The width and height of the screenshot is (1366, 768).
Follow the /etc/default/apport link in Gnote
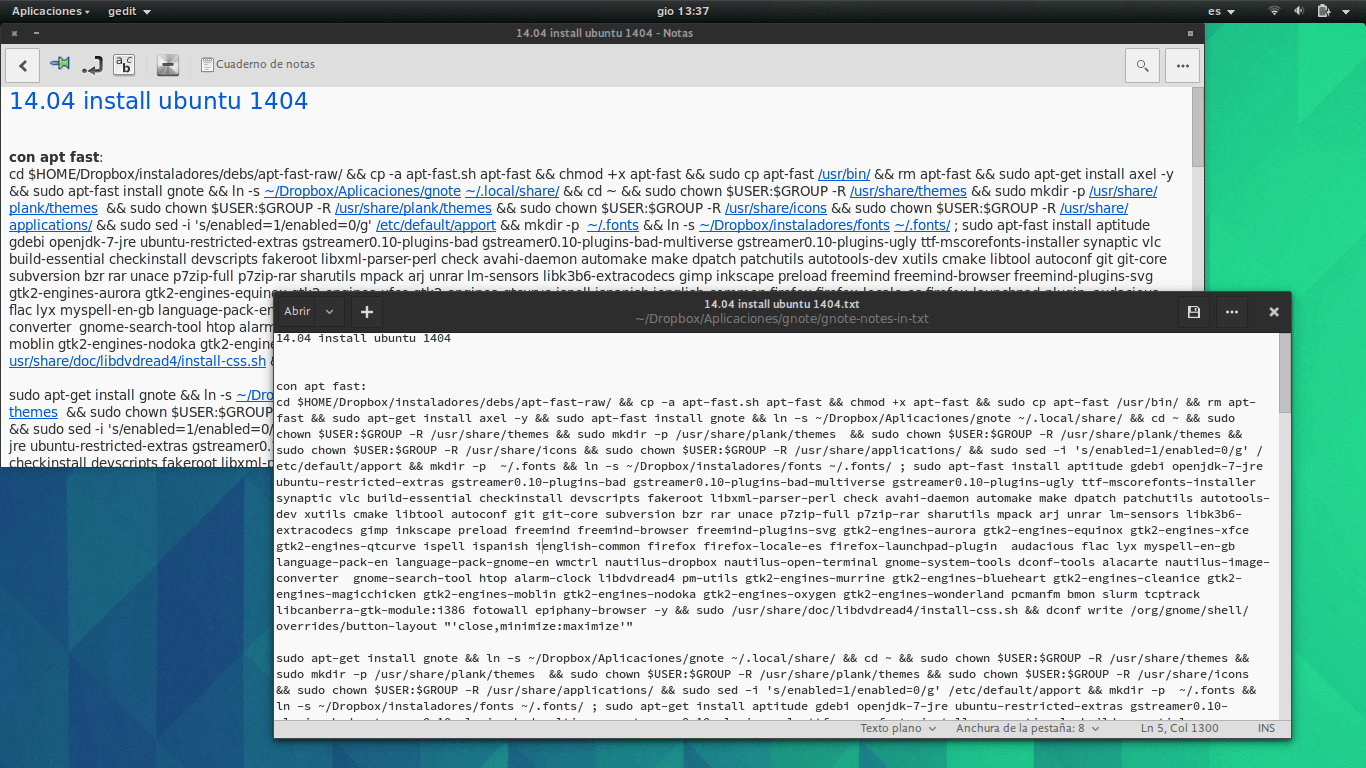(x=435, y=225)
